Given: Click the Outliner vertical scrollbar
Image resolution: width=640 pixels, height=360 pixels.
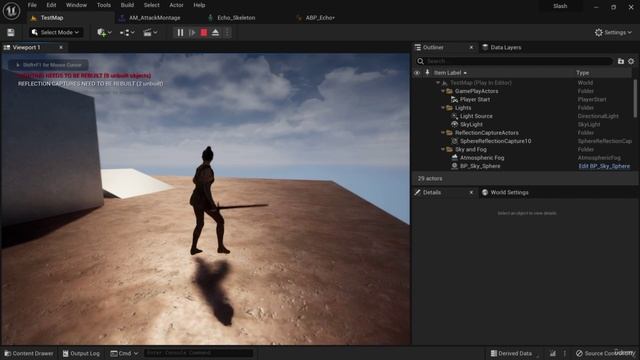Looking at the screenshot, I should pyautogui.click(x=635, y=98).
